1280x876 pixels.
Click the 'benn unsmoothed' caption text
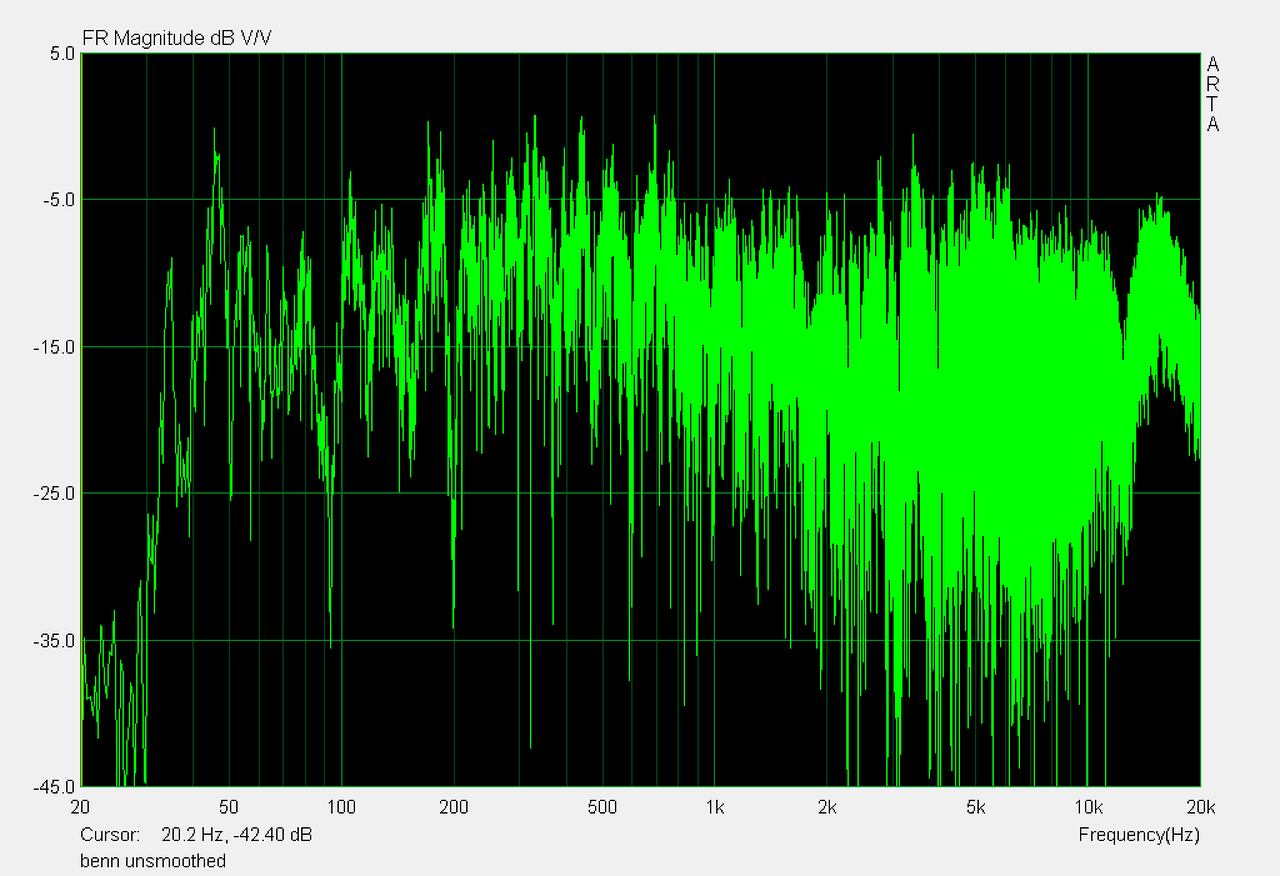[153, 860]
